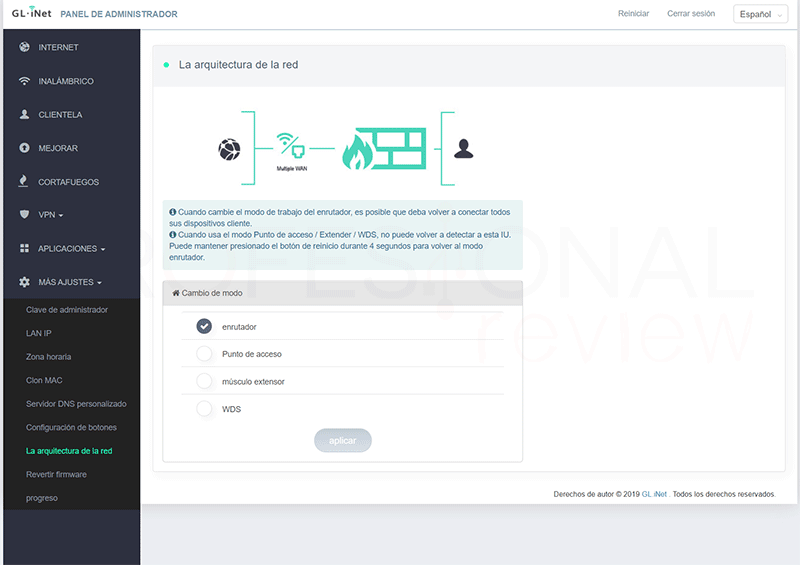
Task: Click the home icon beside Cambio de modo
Action: (x=176, y=293)
